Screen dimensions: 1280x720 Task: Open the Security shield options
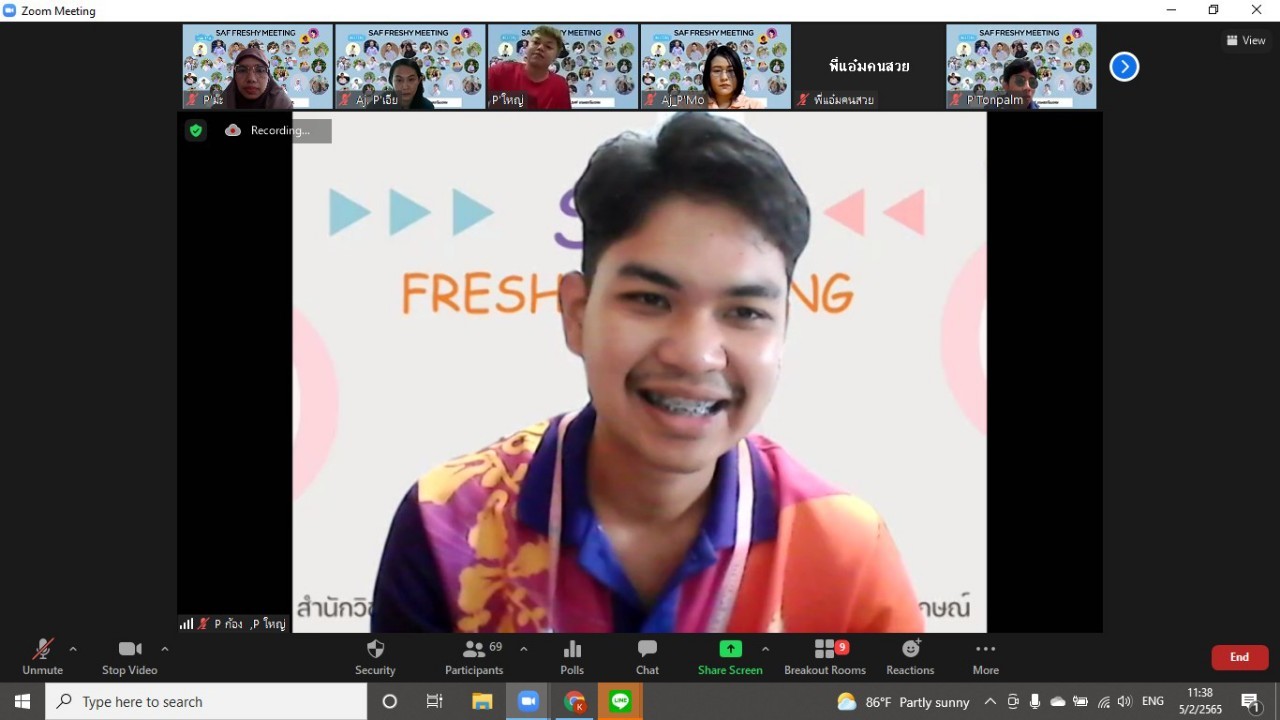[375, 656]
